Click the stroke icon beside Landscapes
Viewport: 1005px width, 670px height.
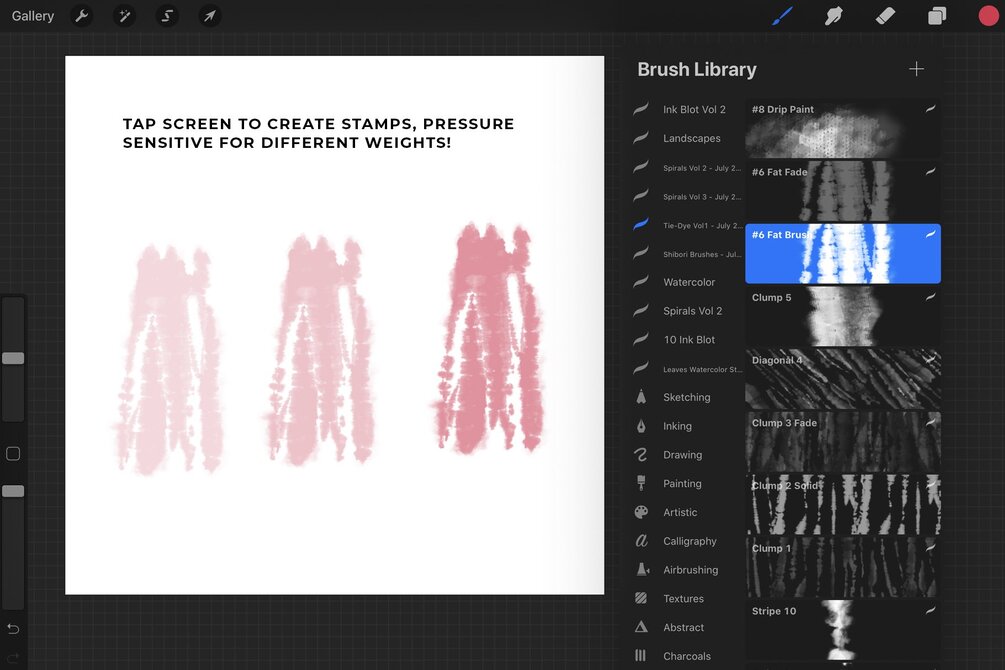pyautogui.click(x=641, y=138)
